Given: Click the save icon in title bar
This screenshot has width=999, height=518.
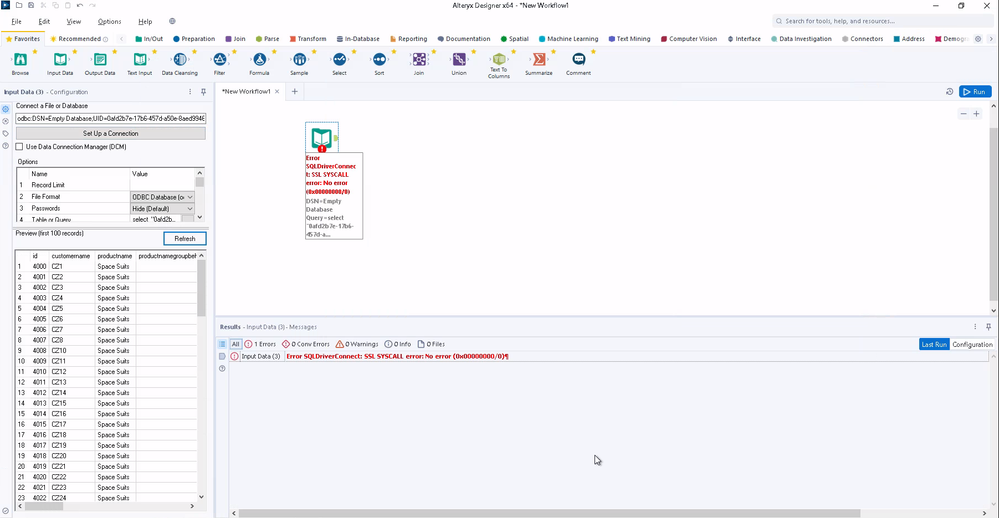Looking at the screenshot, I should (x=31, y=5).
